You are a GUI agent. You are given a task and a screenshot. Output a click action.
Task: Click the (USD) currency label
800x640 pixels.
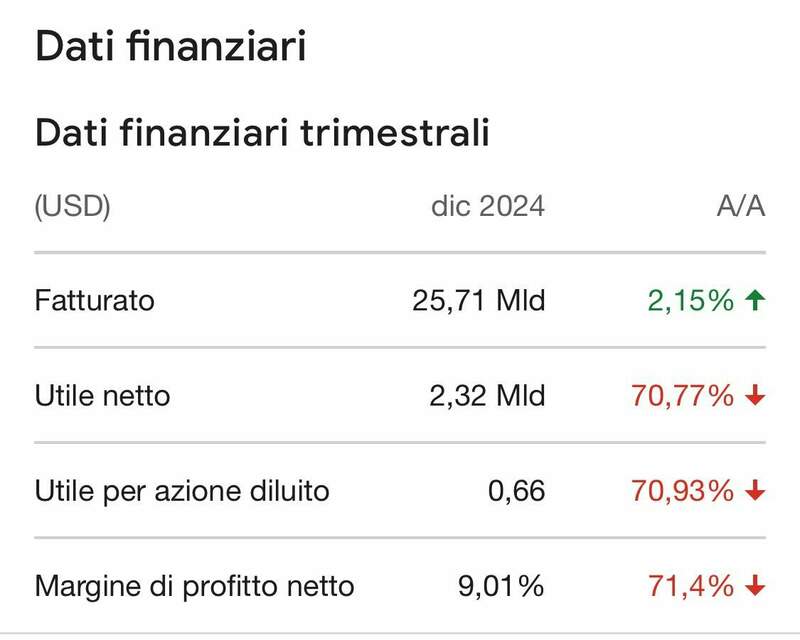point(72,207)
